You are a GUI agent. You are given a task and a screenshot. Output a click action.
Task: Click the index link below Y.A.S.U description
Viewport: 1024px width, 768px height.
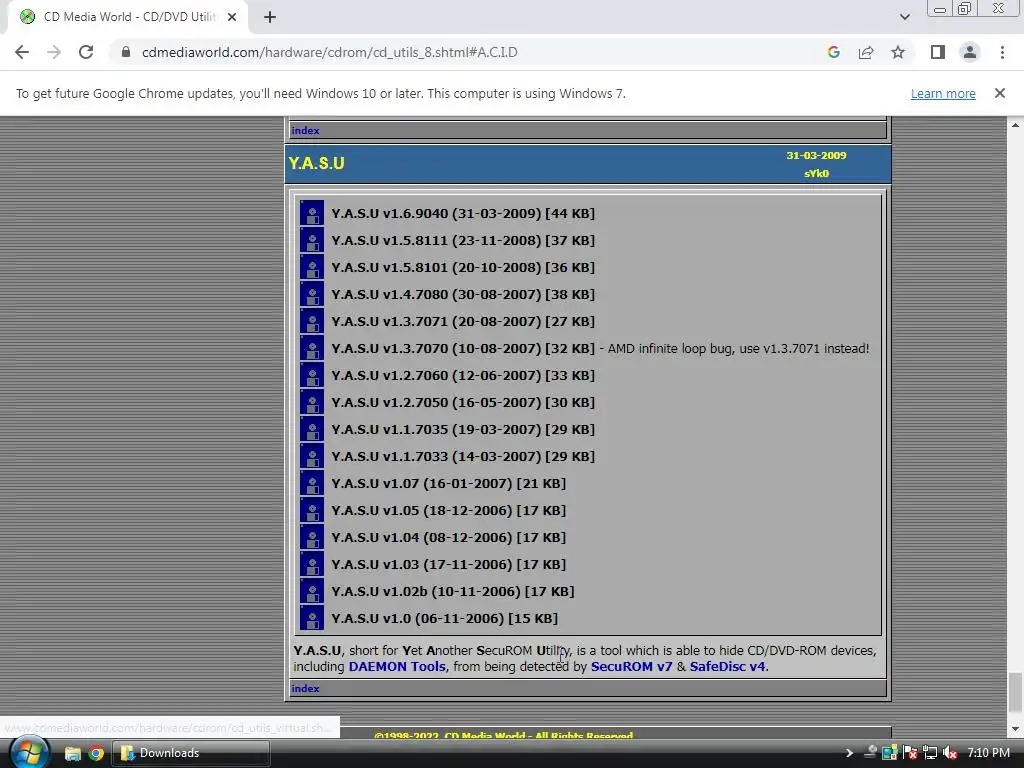[x=305, y=688]
